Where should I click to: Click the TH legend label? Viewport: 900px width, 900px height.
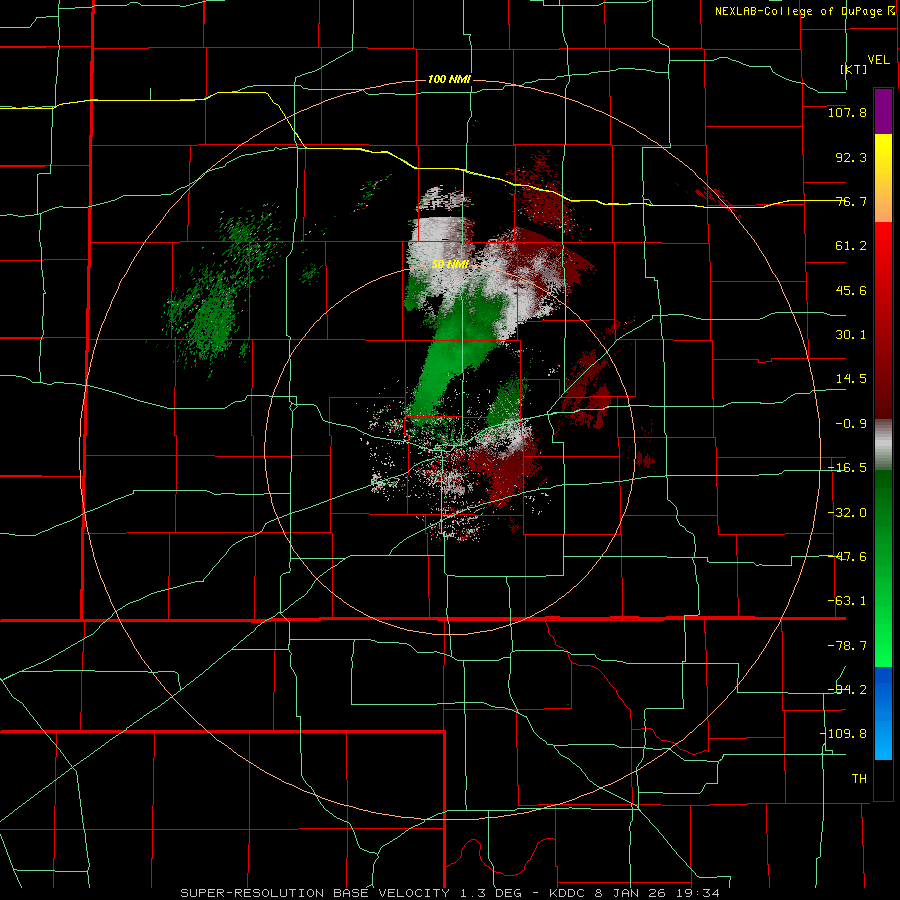click(x=859, y=778)
